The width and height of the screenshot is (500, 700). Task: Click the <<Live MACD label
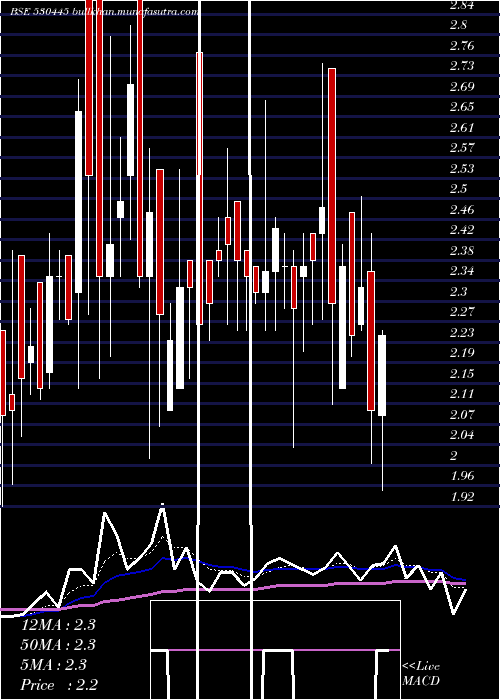click(x=421, y=673)
